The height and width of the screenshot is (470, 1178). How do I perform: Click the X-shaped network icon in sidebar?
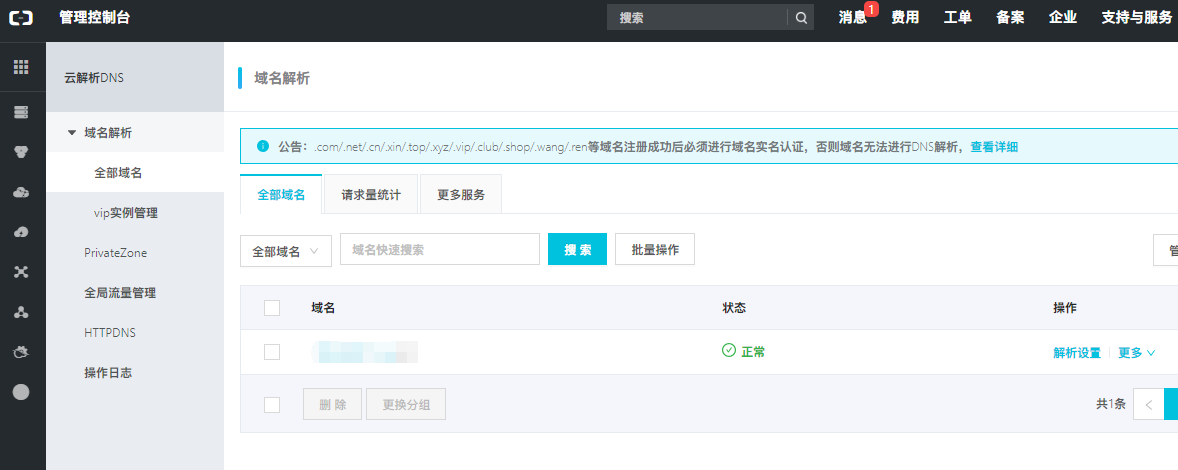(21, 272)
